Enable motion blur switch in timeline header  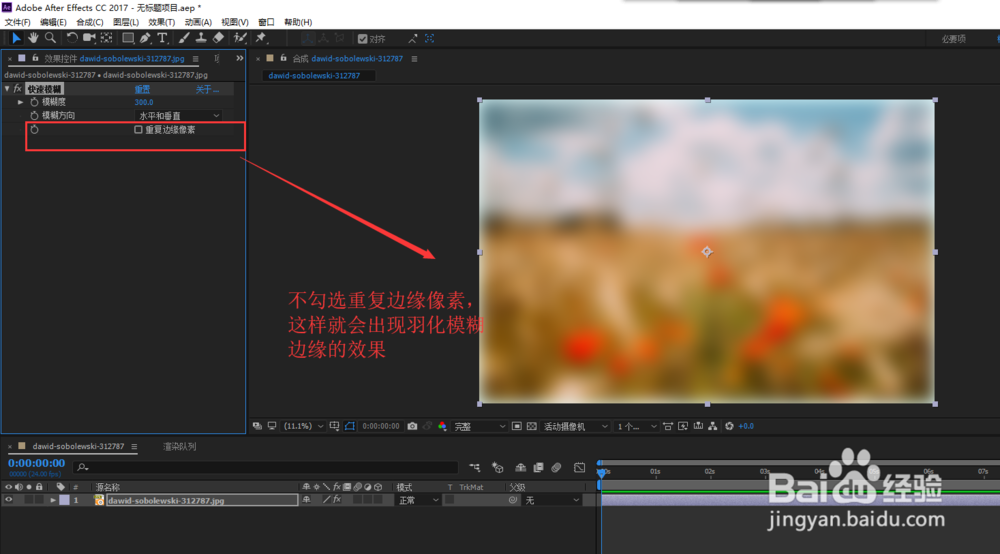pyautogui.click(x=556, y=467)
